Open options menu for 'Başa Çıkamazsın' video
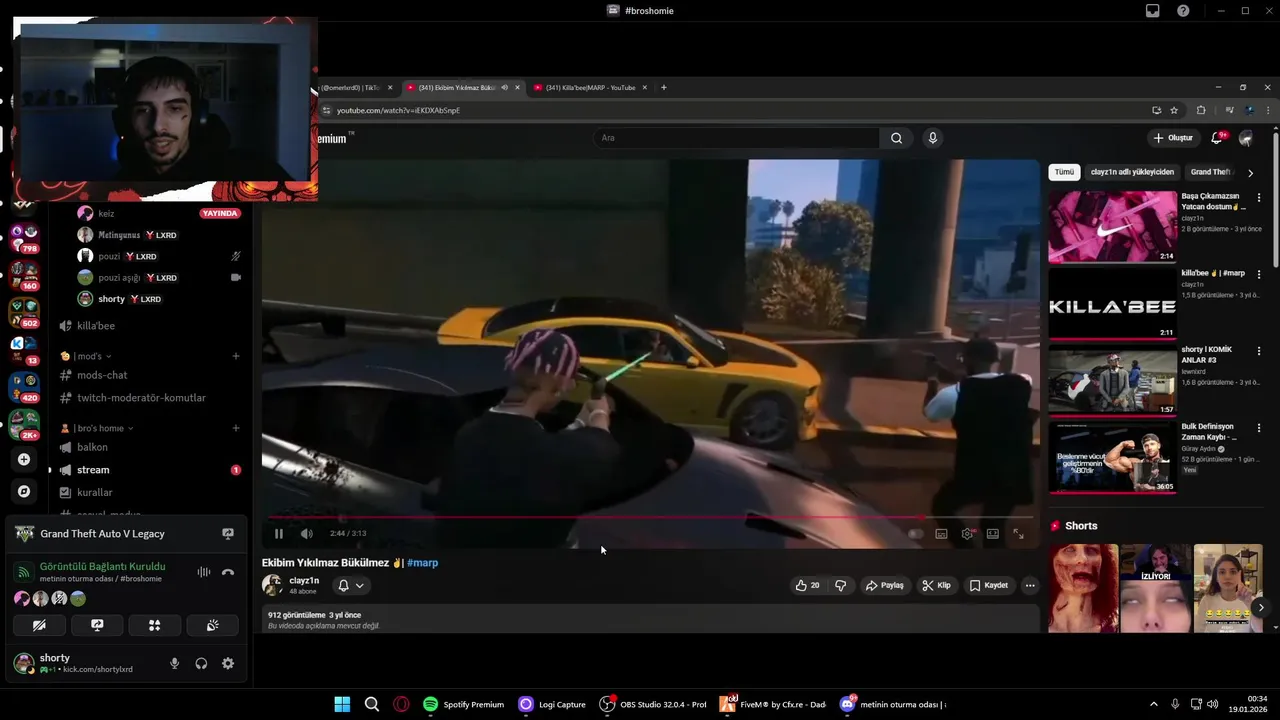The image size is (1280, 720). coord(1259,198)
